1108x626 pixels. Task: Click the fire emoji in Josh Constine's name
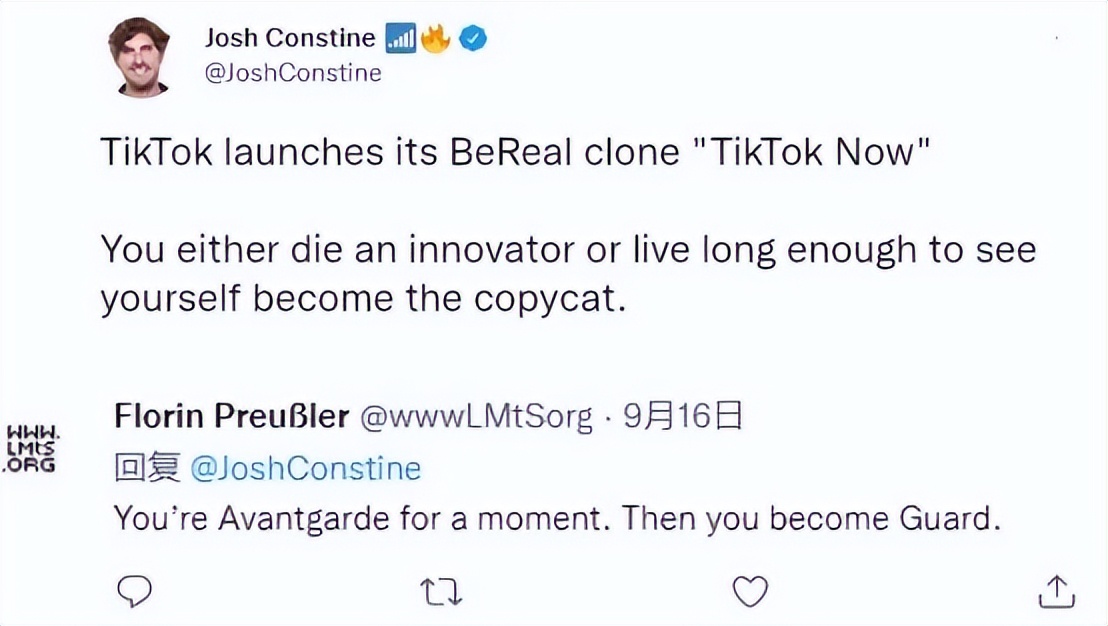click(436, 36)
